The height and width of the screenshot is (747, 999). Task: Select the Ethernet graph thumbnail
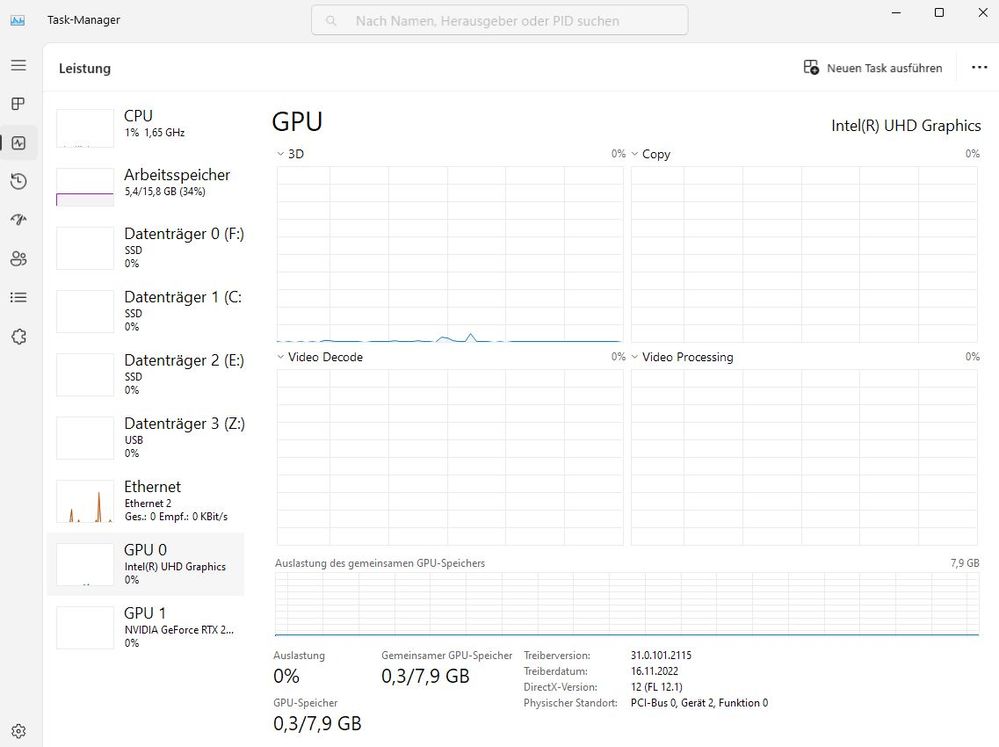point(85,502)
